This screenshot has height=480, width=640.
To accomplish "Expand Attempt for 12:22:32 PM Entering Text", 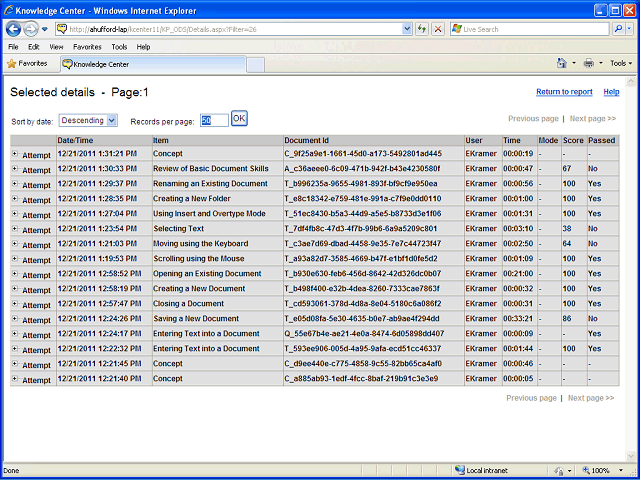I will [x=15, y=349].
